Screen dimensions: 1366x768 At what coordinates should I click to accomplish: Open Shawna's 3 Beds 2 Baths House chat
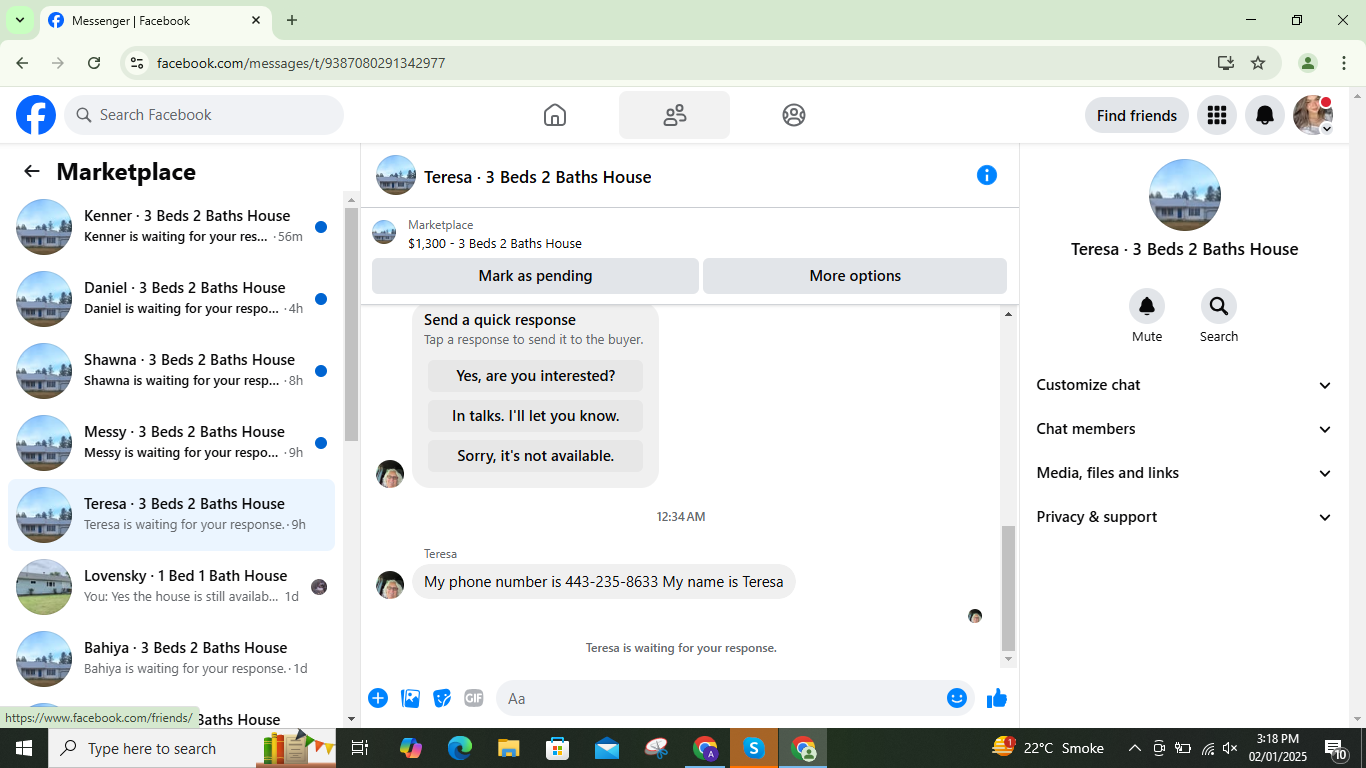point(171,371)
